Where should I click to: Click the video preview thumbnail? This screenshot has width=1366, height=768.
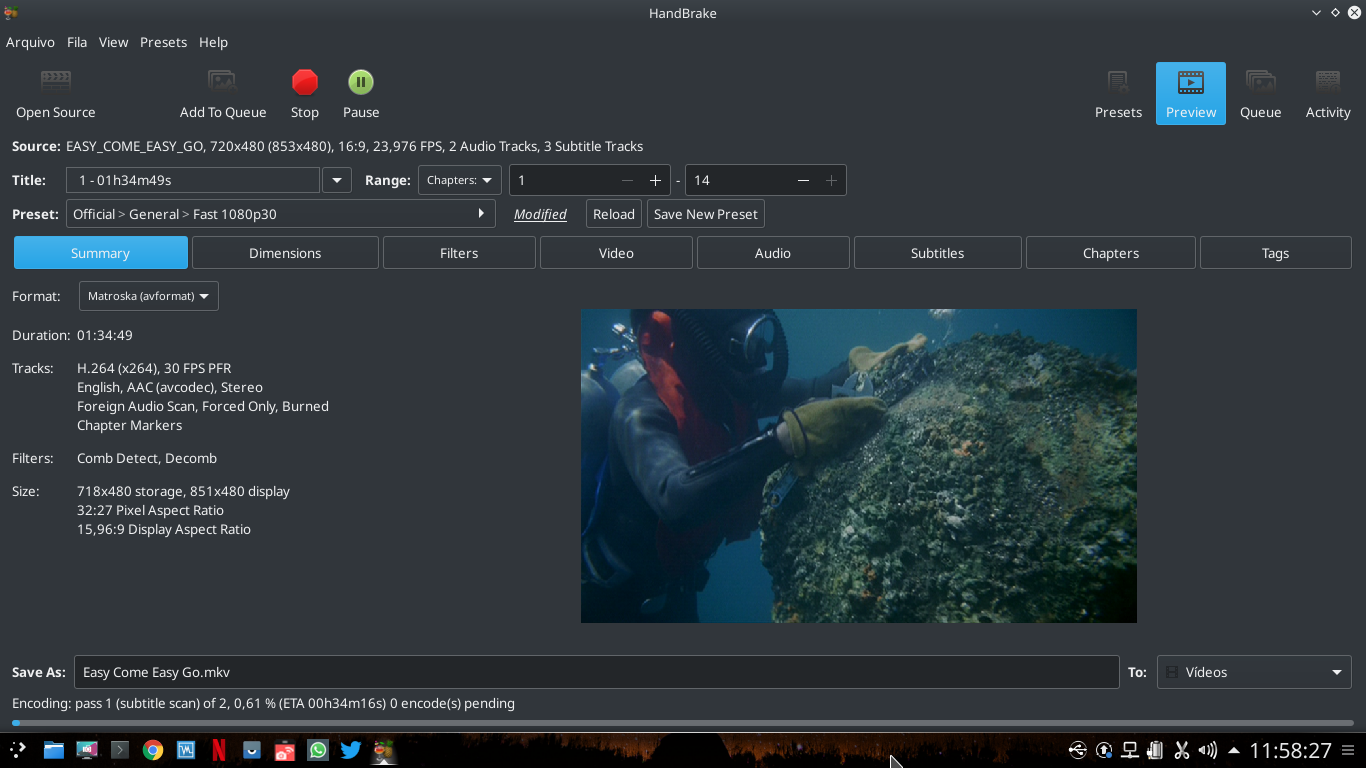click(x=859, y=466)
